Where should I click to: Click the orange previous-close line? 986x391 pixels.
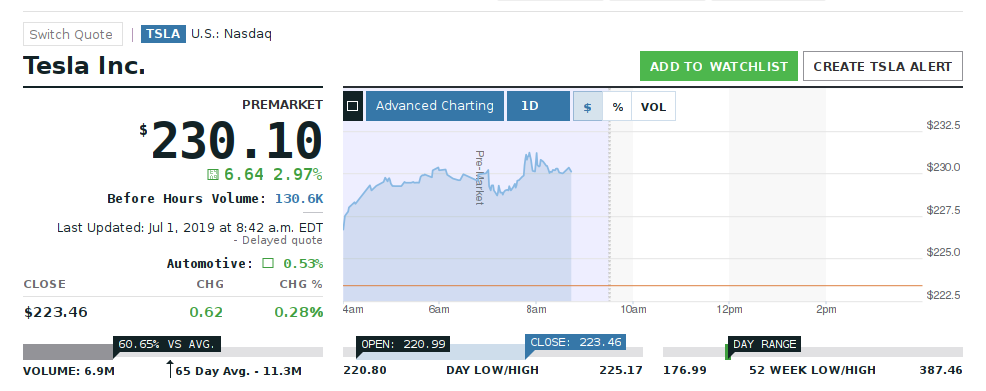pyautogui.click(x=633, y=285)
